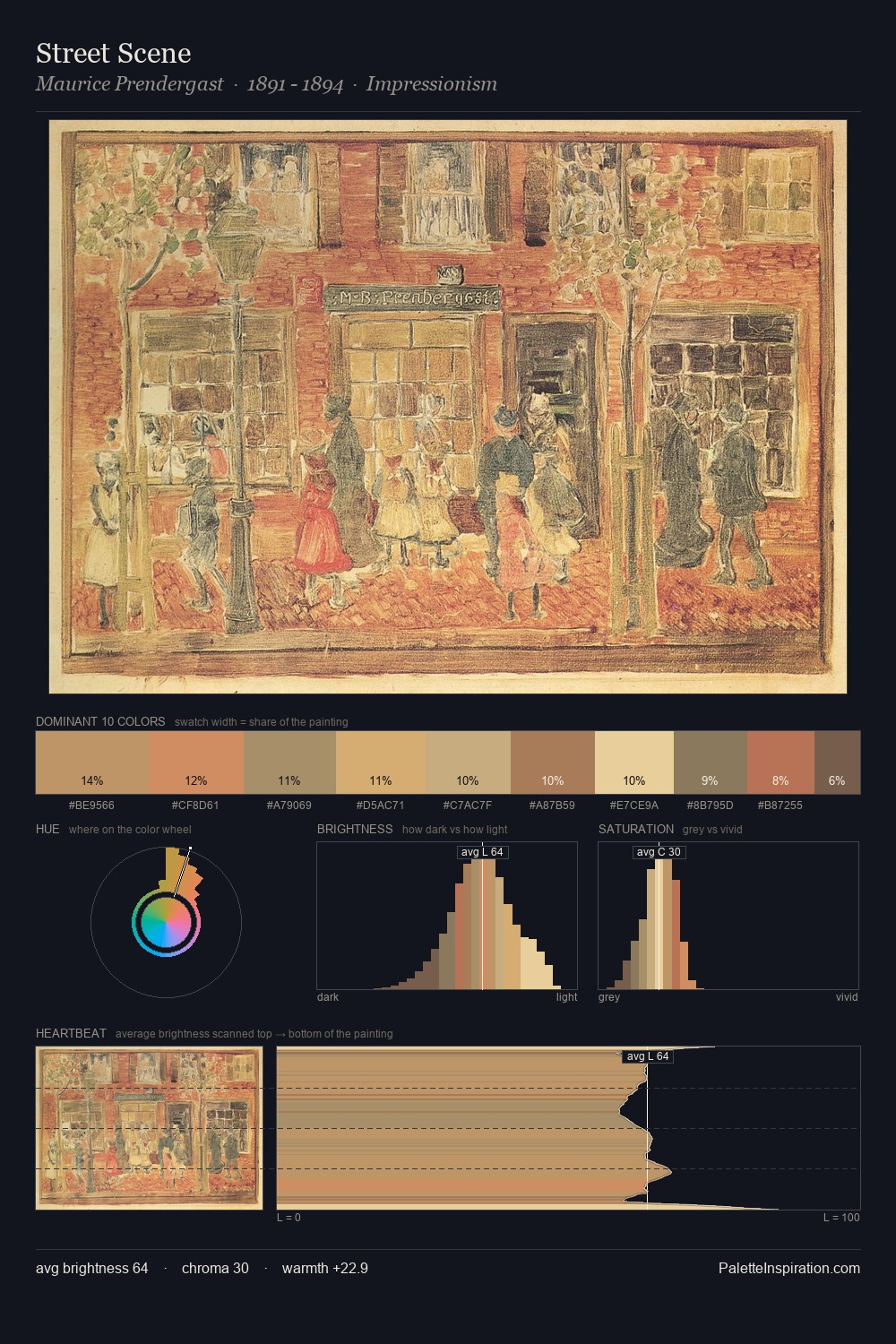Click the 'L = 0' axis label
This screenshot has height=1344, width=896.
(289, 1218)
